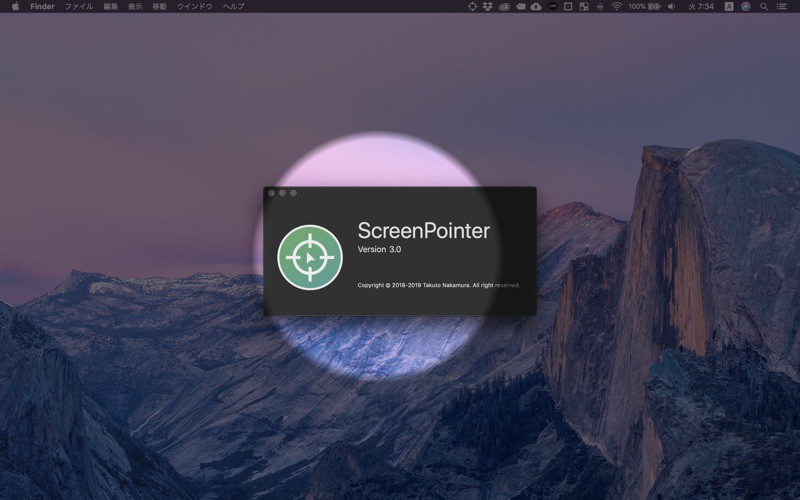Open Creative Cloud menu bar icon
Image resolution: width=800 pixels, height=500 pixels.
pyautogui.click(x=504, y=7)
